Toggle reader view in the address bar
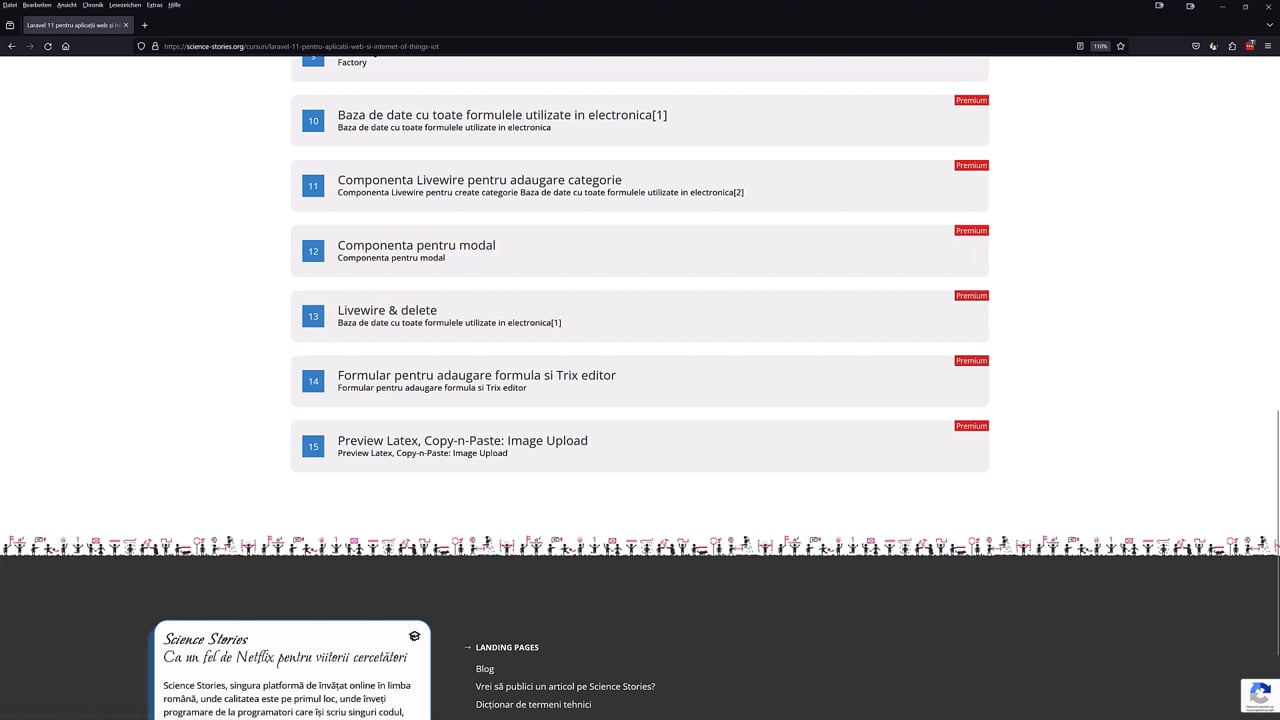The image size is (1280, 720). (x=1080, y=46)
